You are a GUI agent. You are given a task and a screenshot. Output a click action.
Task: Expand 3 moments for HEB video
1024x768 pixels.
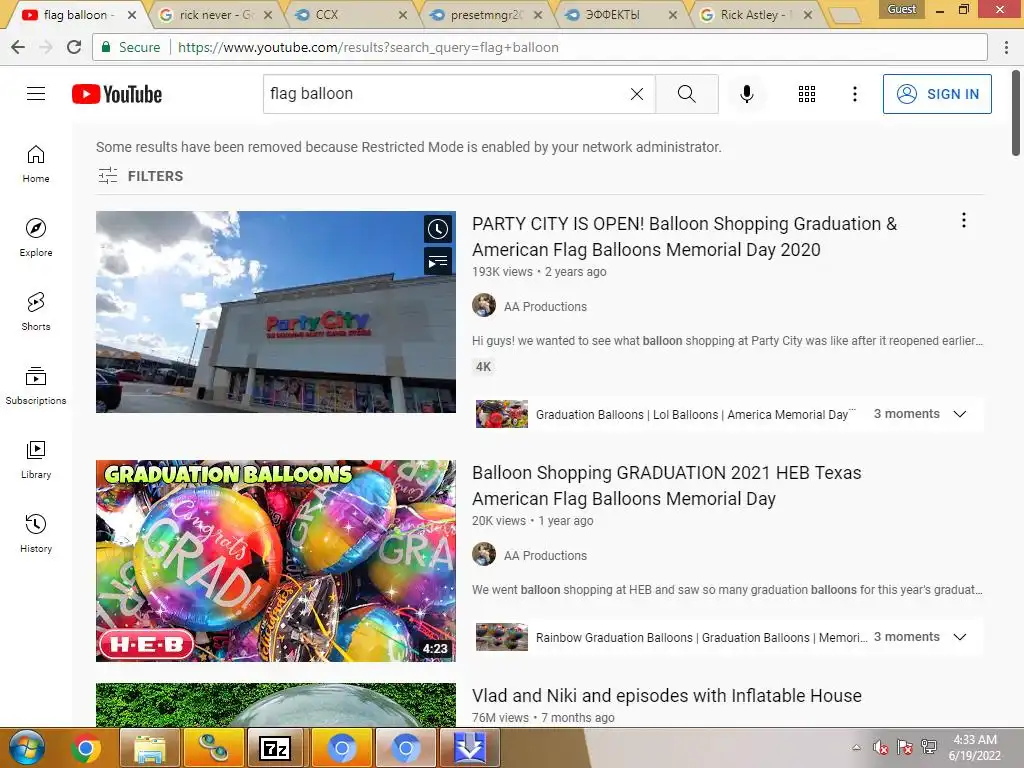pos(920,637)
